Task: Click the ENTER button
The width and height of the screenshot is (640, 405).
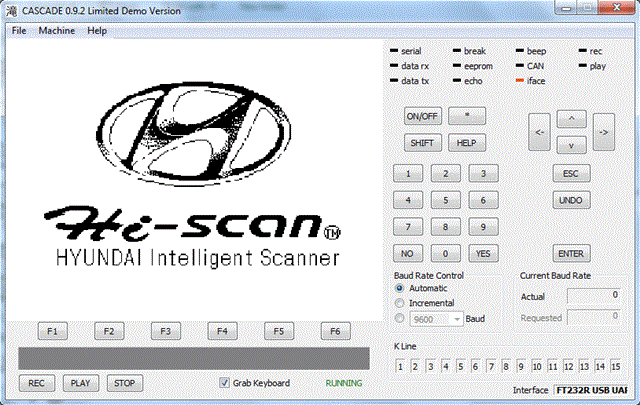Action: (571, 254)
